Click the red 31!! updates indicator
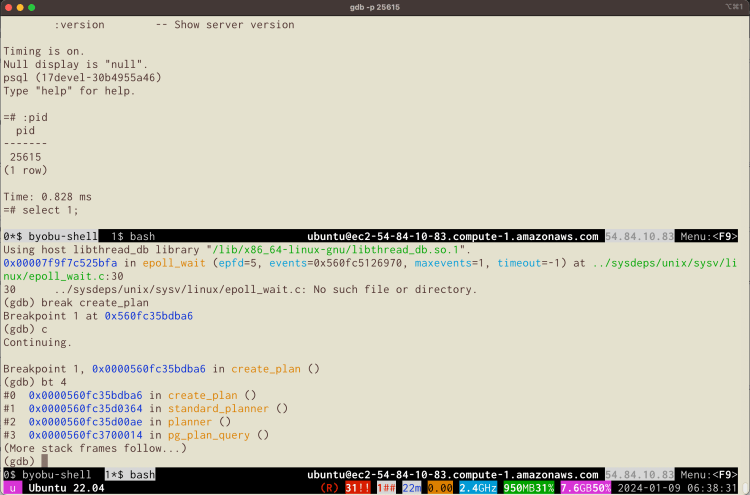This screenshot has height=495, width=750. [x=356, y=488]
